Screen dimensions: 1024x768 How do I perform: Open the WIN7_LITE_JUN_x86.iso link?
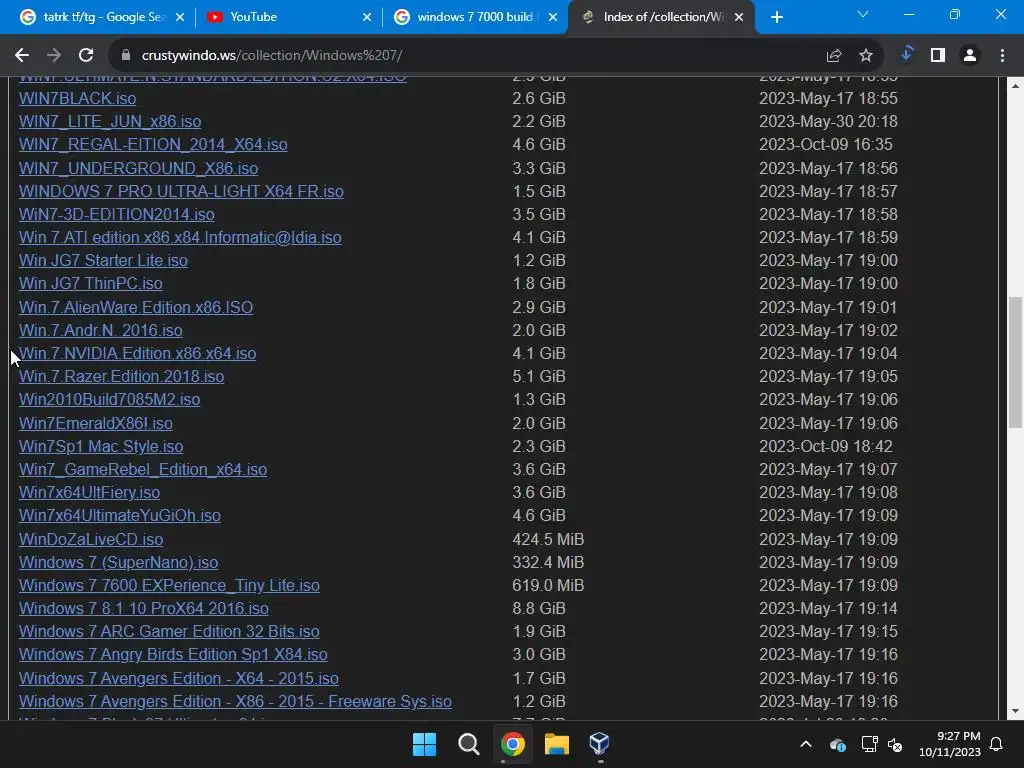point(110,121)
